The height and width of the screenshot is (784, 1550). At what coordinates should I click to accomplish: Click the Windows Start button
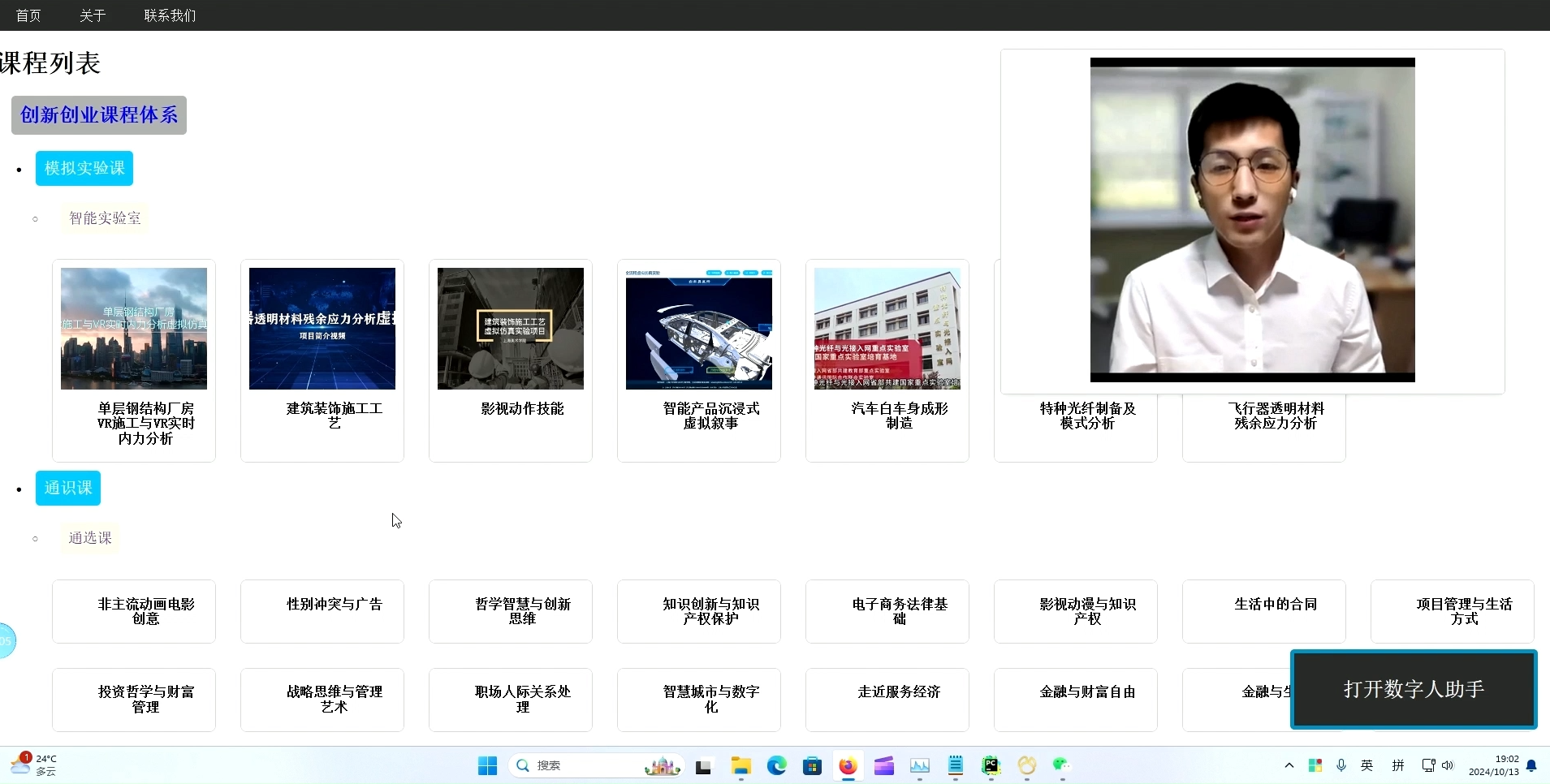coord(487,765)
